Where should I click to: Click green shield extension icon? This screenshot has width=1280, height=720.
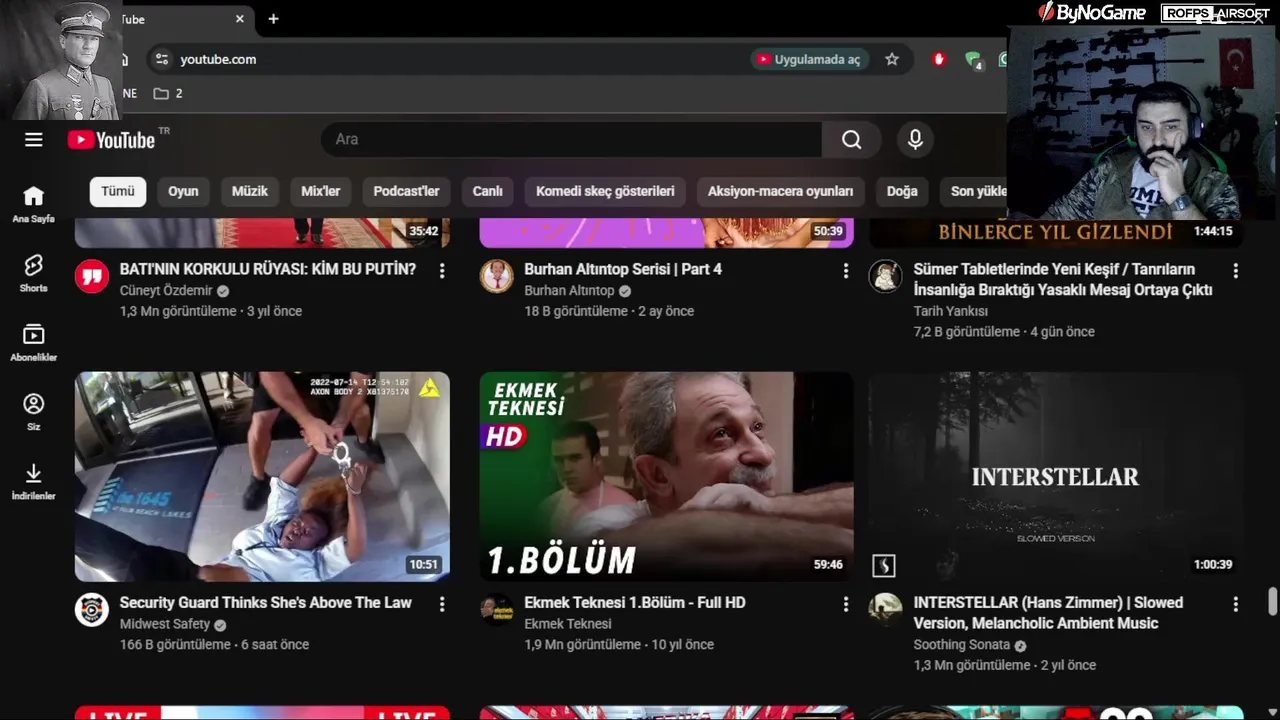coord(973,60)
